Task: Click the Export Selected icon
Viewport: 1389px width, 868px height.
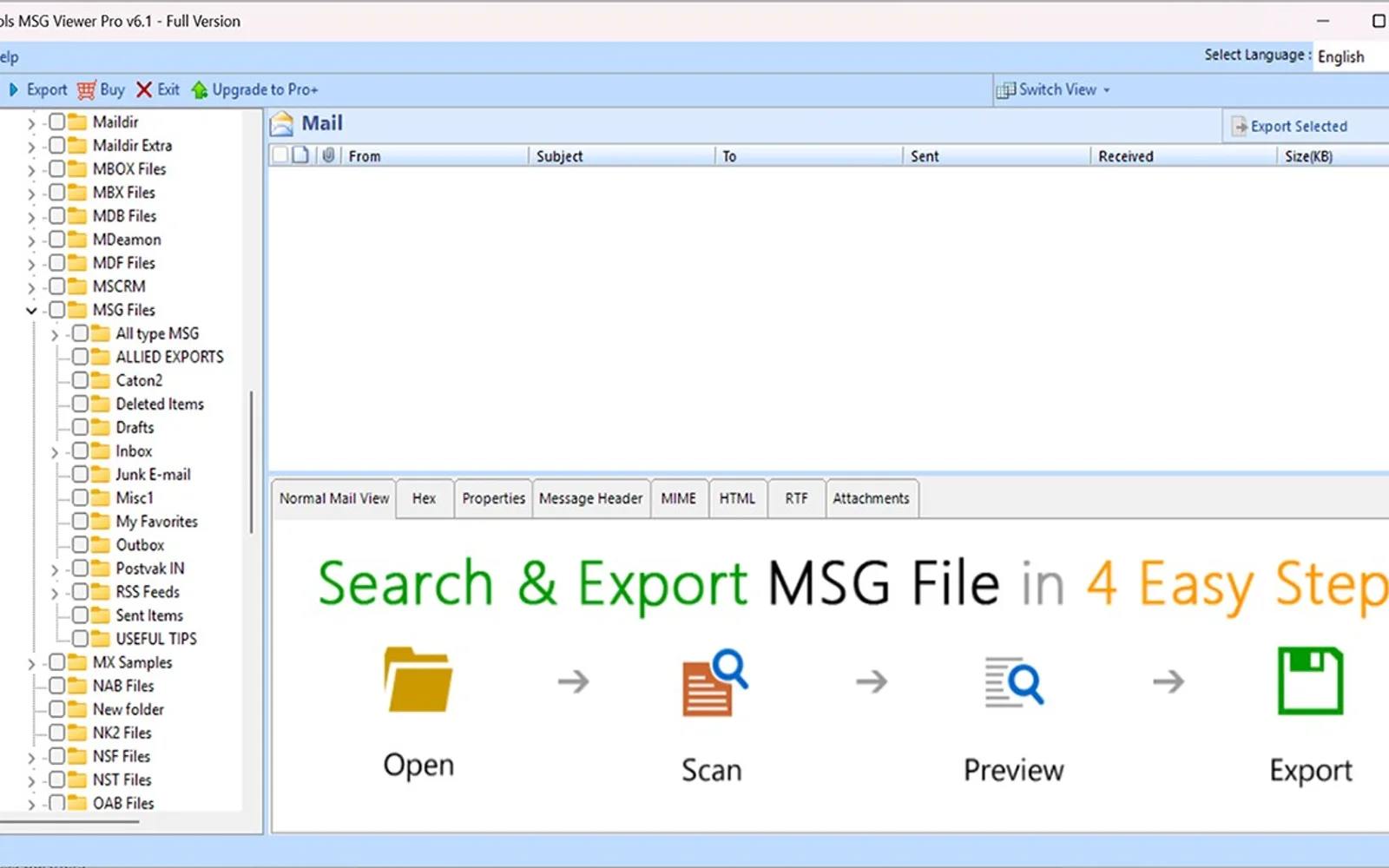Action: (x=1240, y=127)
